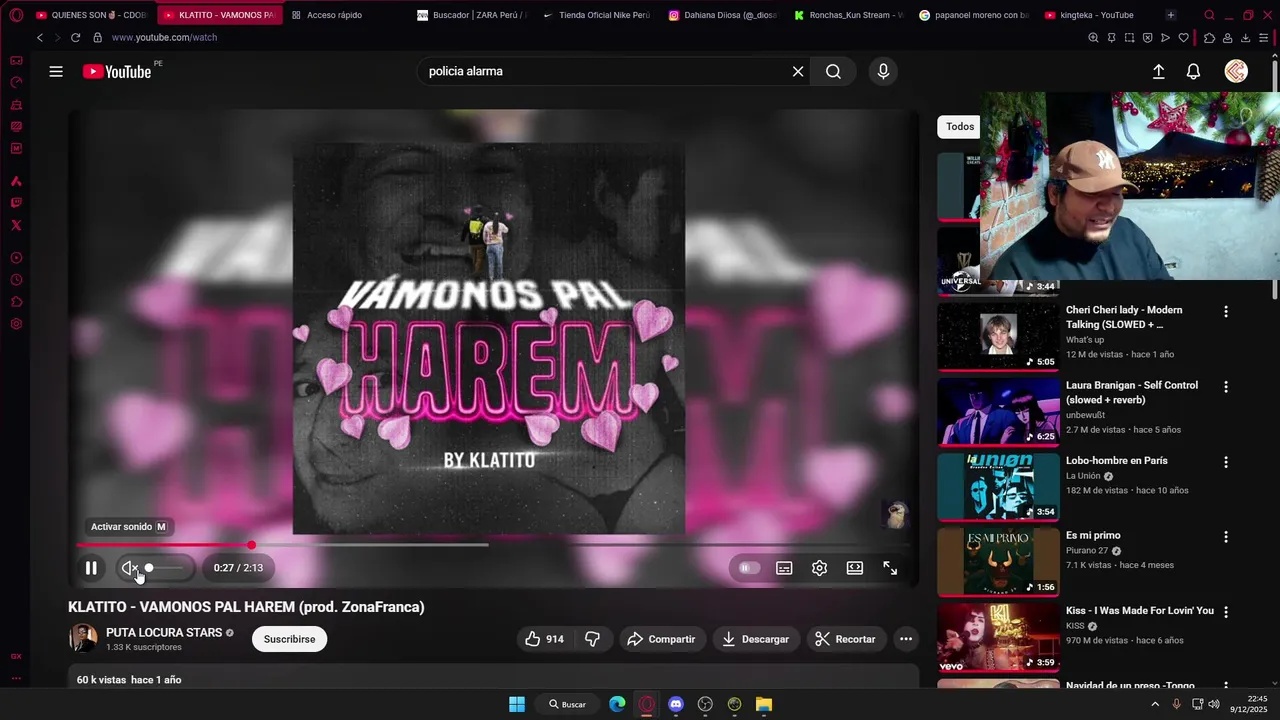Screen dimensions: 1280x720
Task: Open browser extensions cube icon
Action: 1209,37
